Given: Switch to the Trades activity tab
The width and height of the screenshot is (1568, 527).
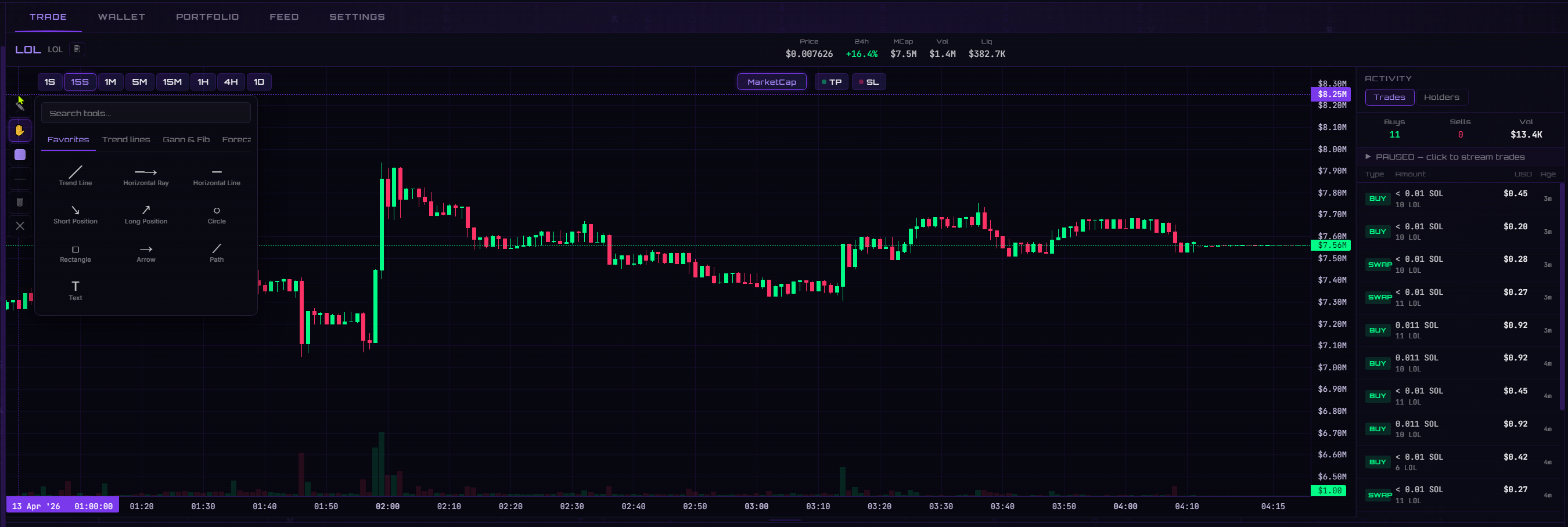Looking at the screenshot, I should (1389, 97).
